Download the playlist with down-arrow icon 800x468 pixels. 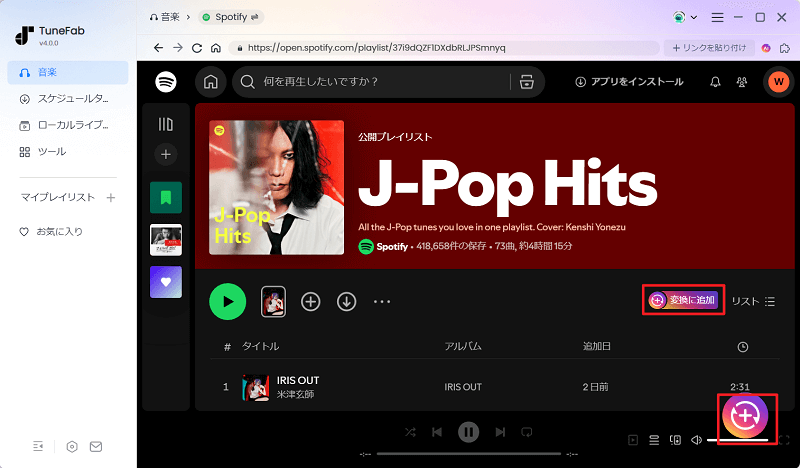tap(346, 301)
